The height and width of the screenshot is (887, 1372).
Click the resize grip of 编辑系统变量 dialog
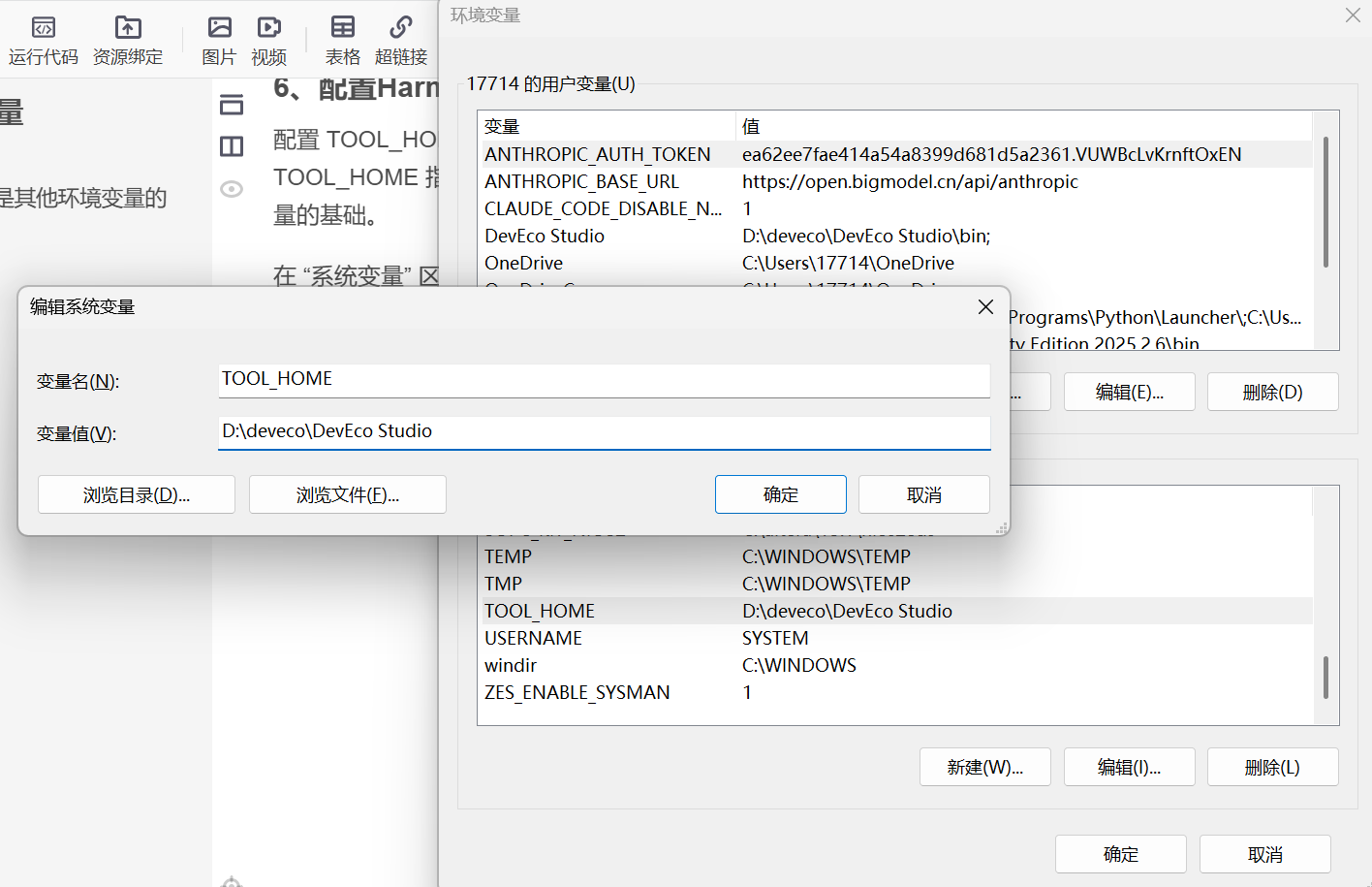coord(1002,527)
